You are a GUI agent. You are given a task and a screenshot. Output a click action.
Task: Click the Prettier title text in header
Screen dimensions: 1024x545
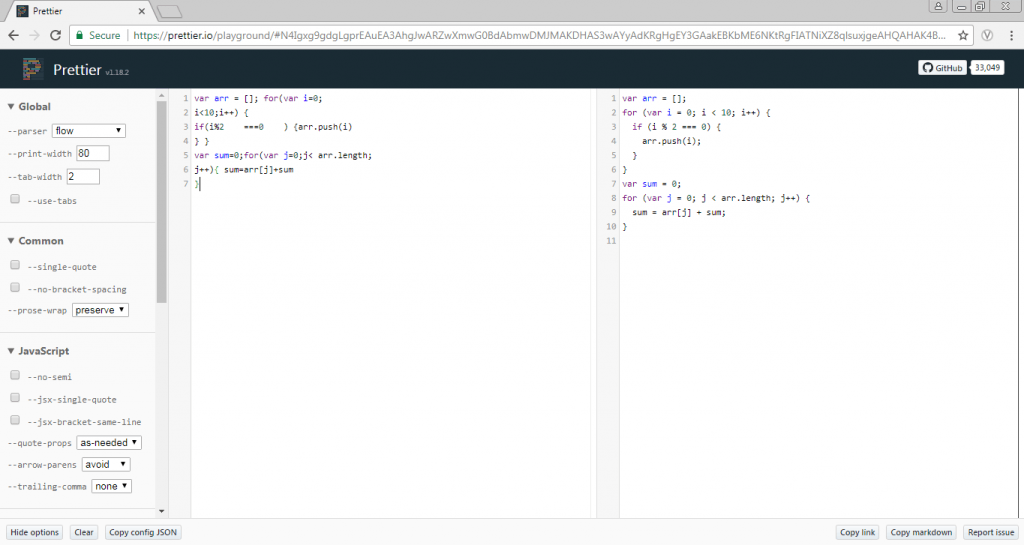77,70
